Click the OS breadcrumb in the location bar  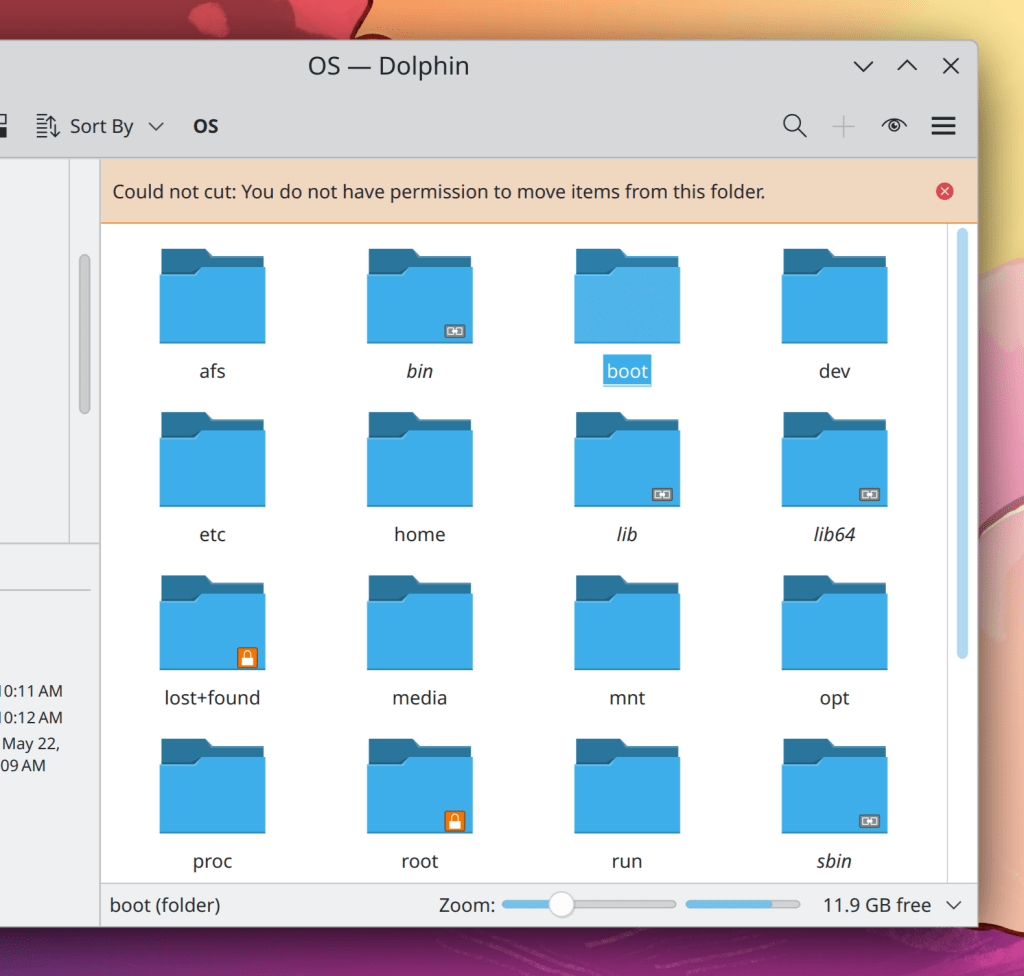pyautogui.click(x=206, y=125)
